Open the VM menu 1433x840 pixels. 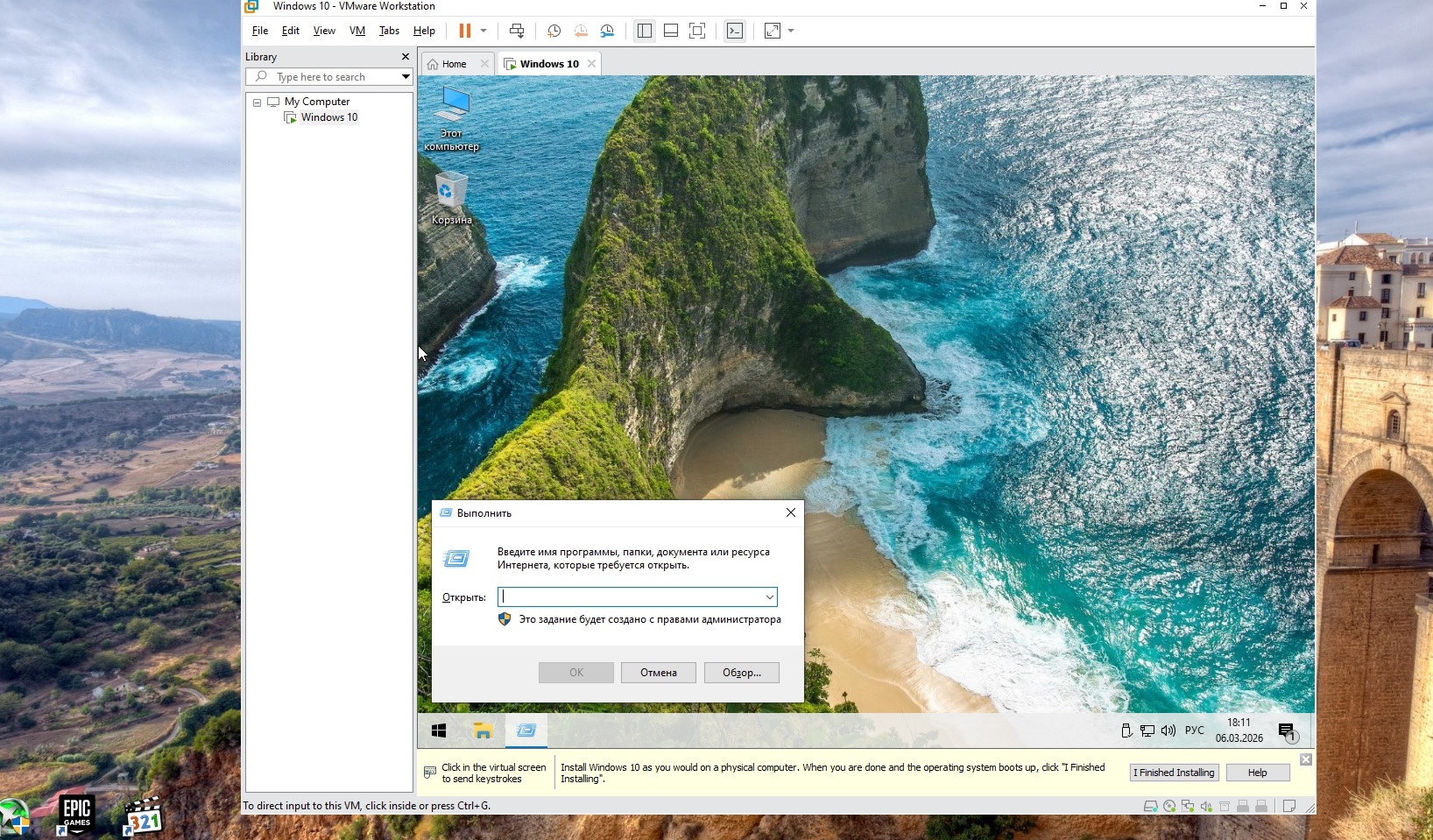pyautogui.click(x=356, y=31)
